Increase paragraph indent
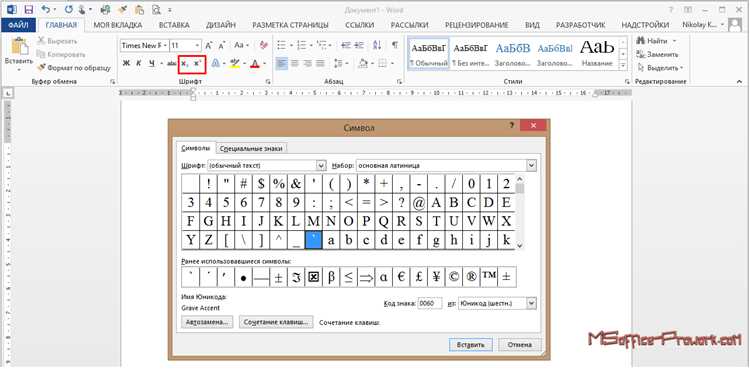The width and height of the screenshot is (750, 369). tap(359, 45)
